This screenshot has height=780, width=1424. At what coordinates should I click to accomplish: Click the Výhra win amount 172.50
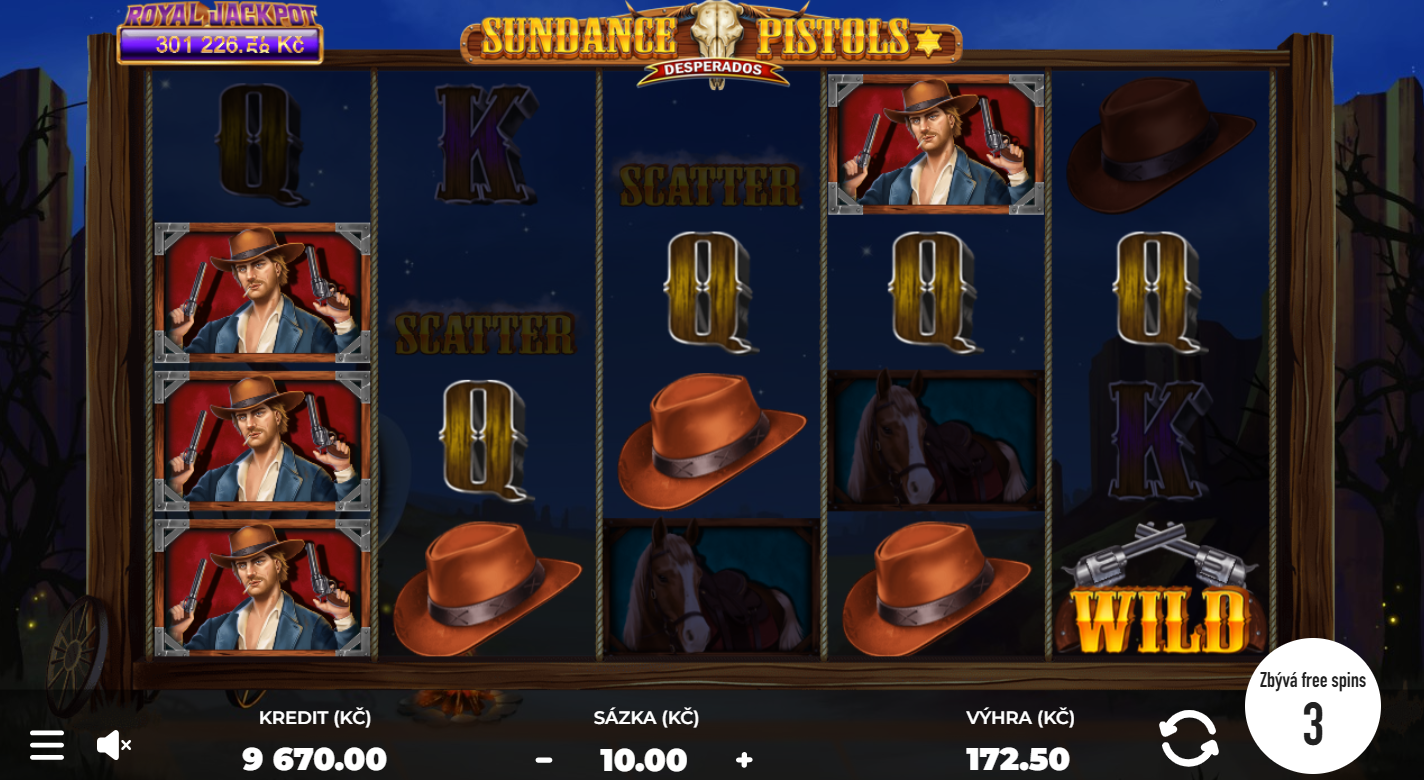click(1019, 760)
